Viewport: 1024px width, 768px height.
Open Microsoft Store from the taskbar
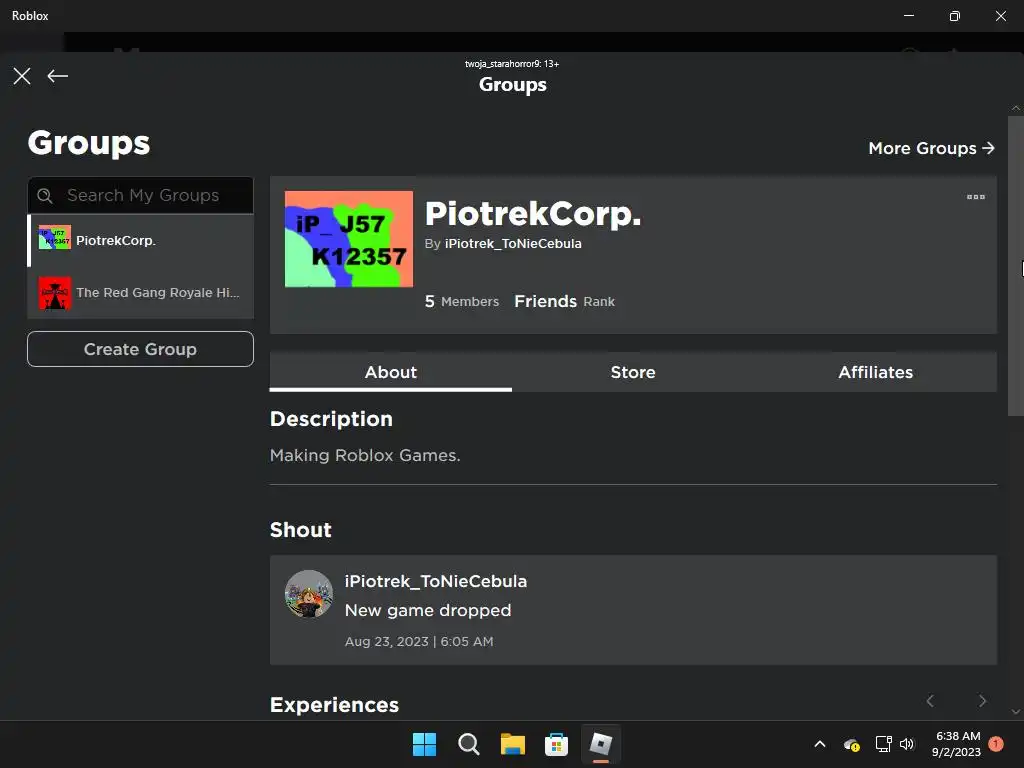pos(556,744)
